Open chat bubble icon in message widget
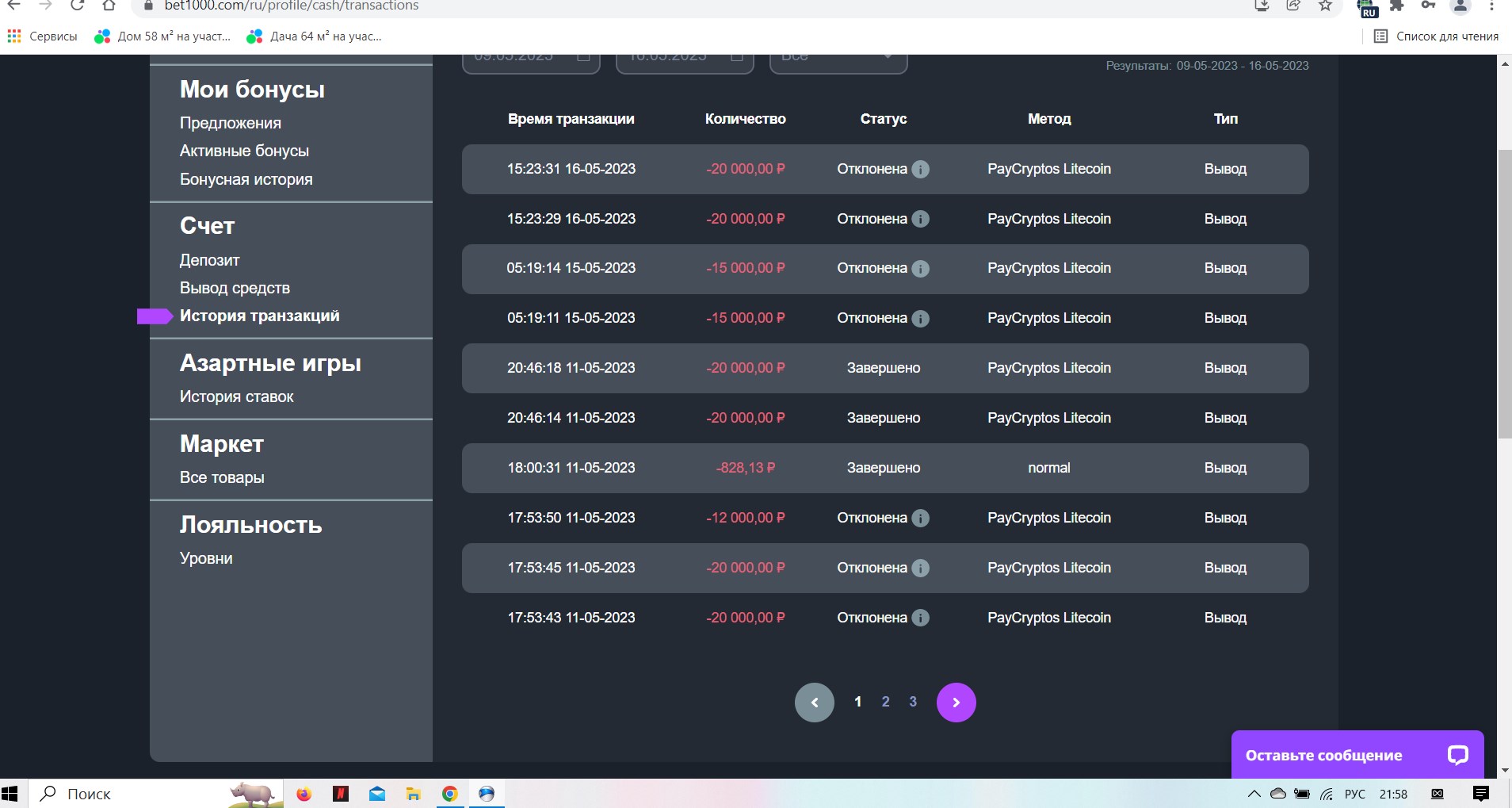The image size is (1512, 808). pyautogui.click(x=1457, y=755)
